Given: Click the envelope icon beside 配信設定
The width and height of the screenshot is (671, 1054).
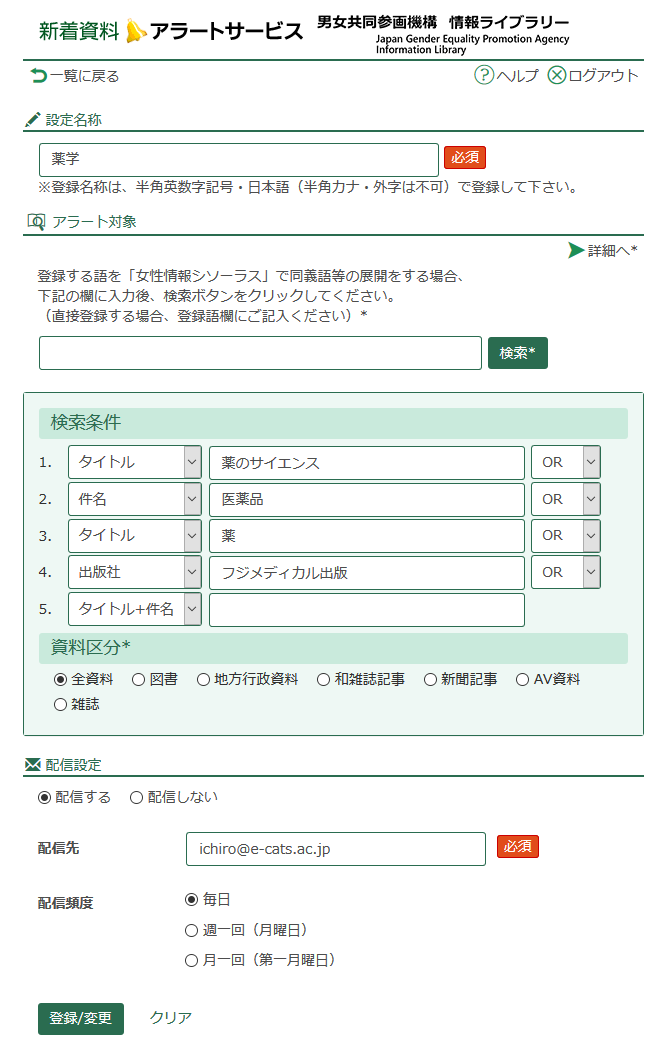Looking at the screenshot, I should pyautogui.click(x=33, y=765).
